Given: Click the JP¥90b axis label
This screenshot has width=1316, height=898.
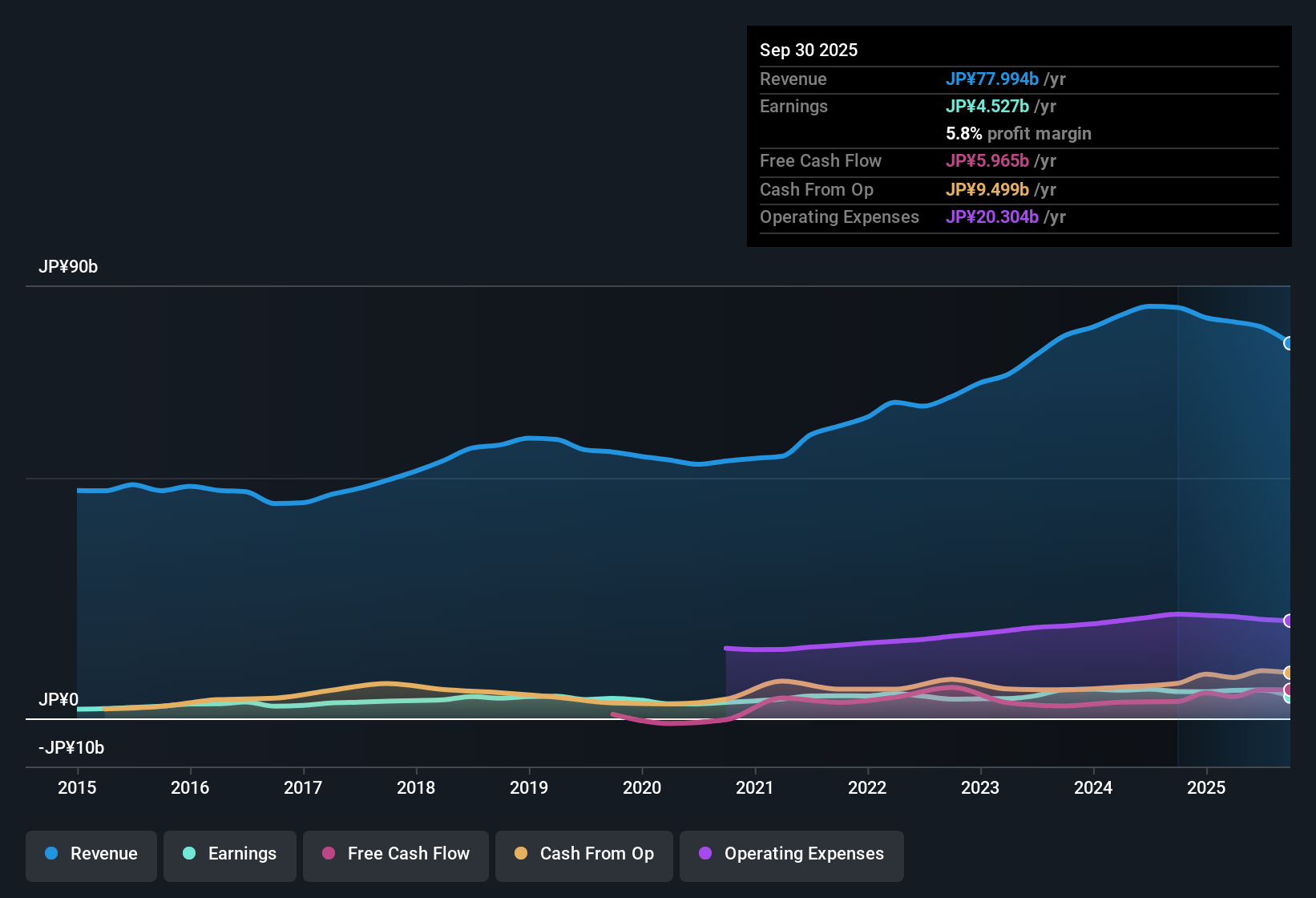Looking at the screenshot, I should point(68,267).
